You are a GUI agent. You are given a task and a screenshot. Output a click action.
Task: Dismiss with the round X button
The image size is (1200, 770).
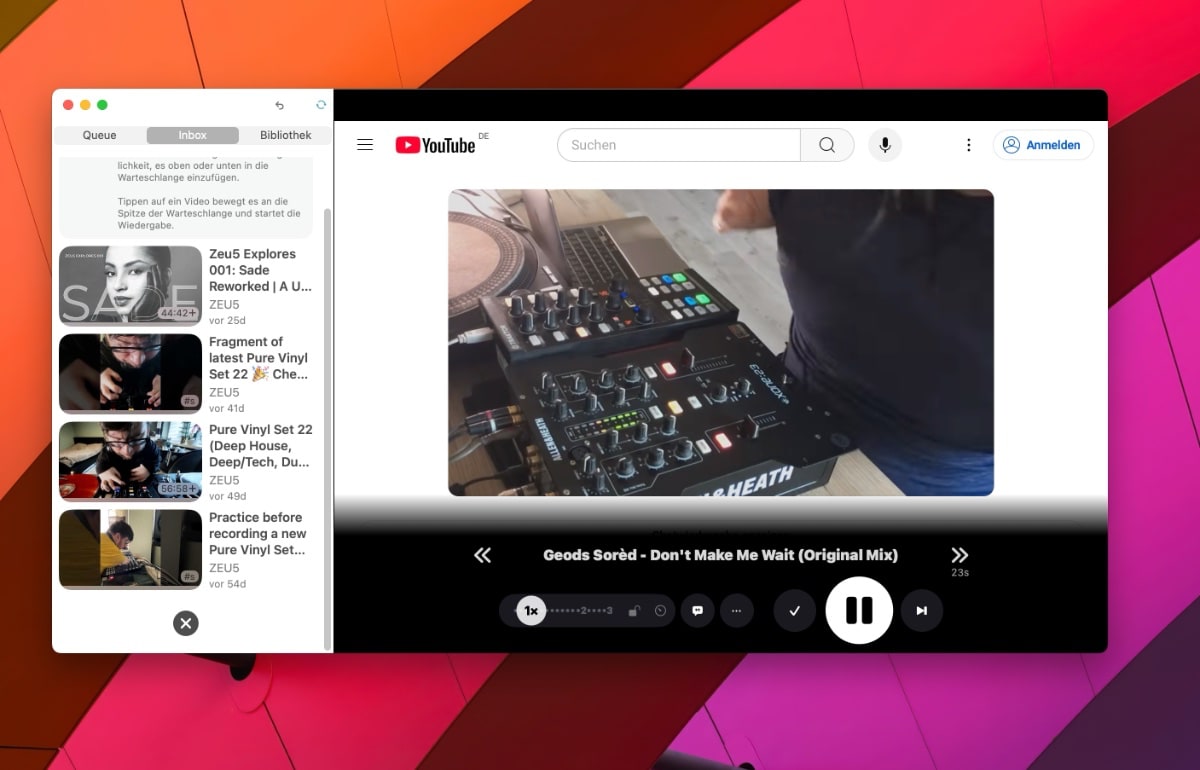pos(186,623)
